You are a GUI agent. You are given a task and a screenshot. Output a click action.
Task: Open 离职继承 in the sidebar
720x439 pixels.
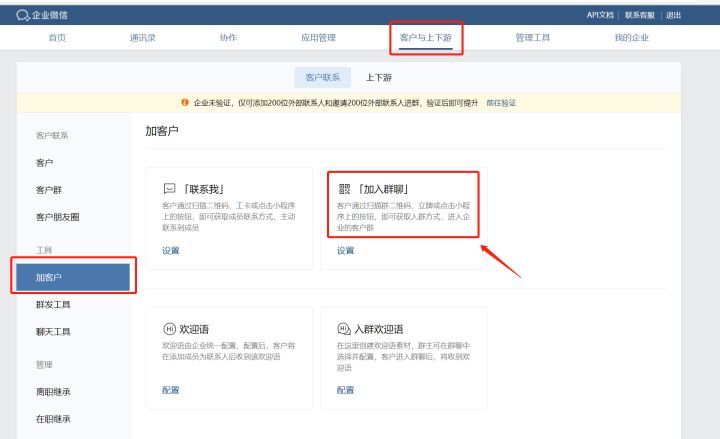[x=53, y=392]
